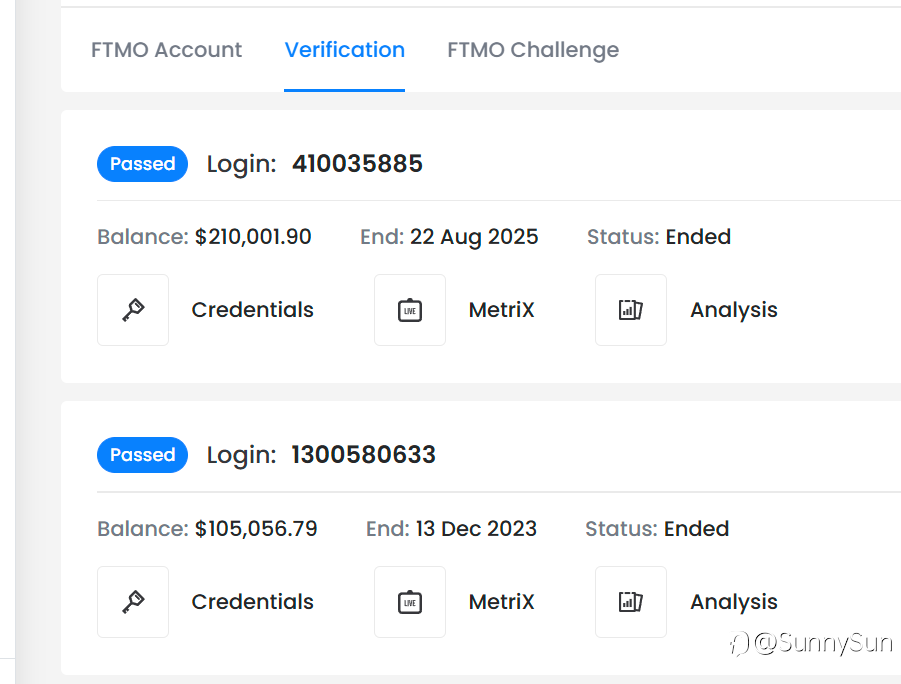Screen dimensions: 901x684
Task: Click Analysis label under account 1300580633
Action: (733, 602)
